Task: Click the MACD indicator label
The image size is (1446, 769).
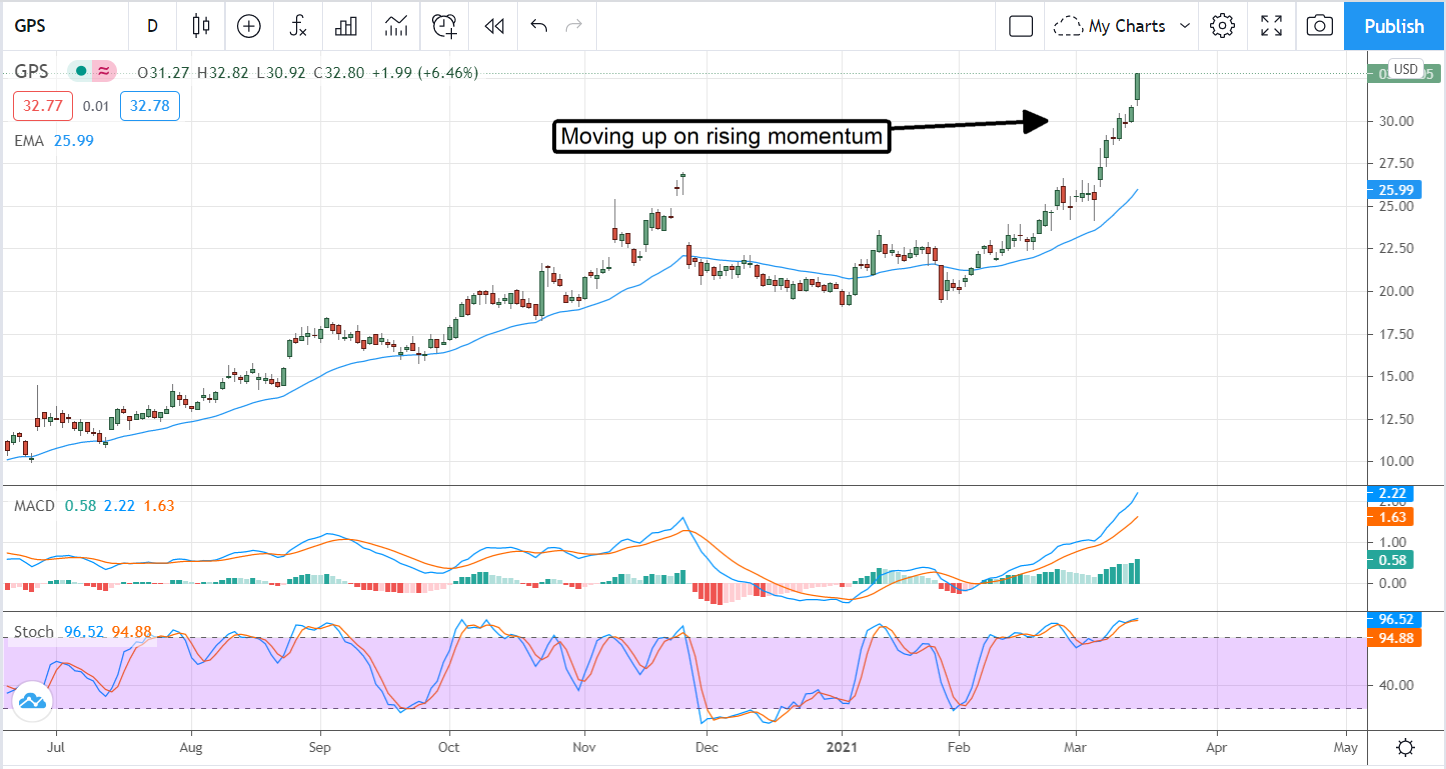Action: click(34, 506)
